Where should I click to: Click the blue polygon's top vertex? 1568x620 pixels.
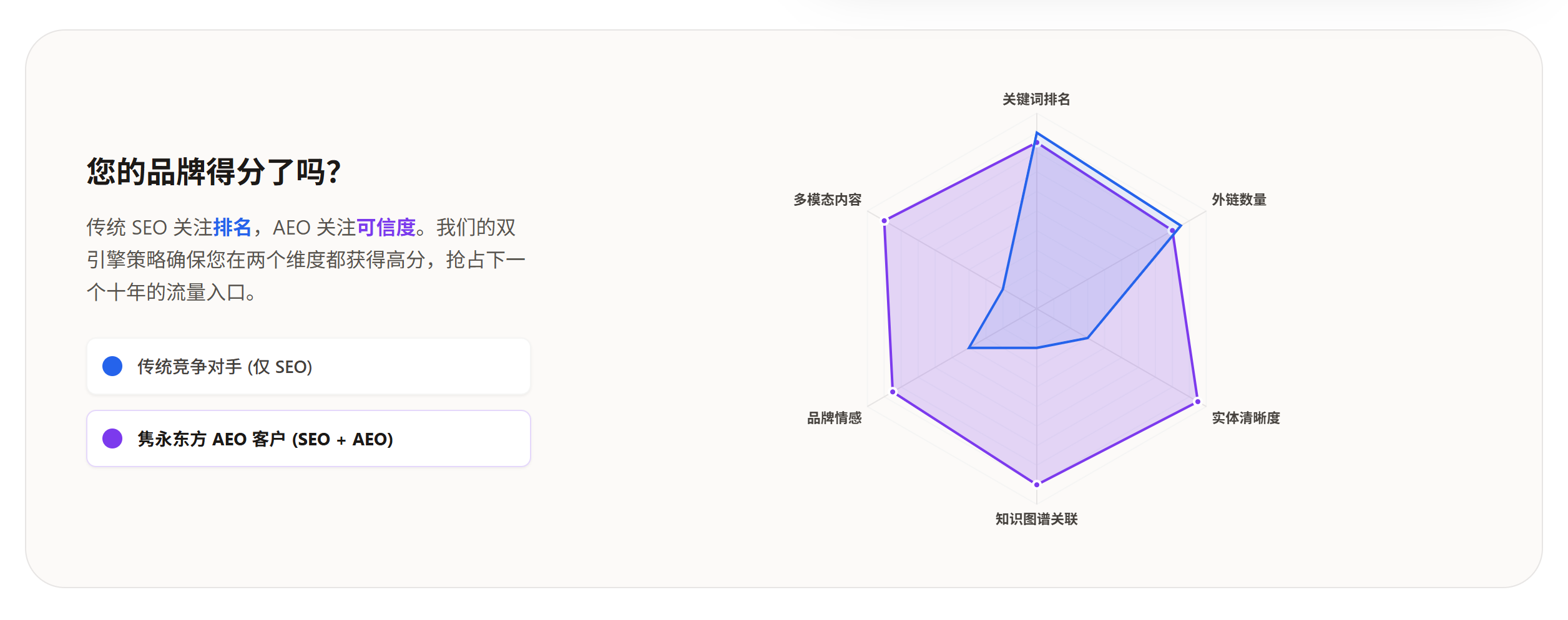click(1037, 133)
